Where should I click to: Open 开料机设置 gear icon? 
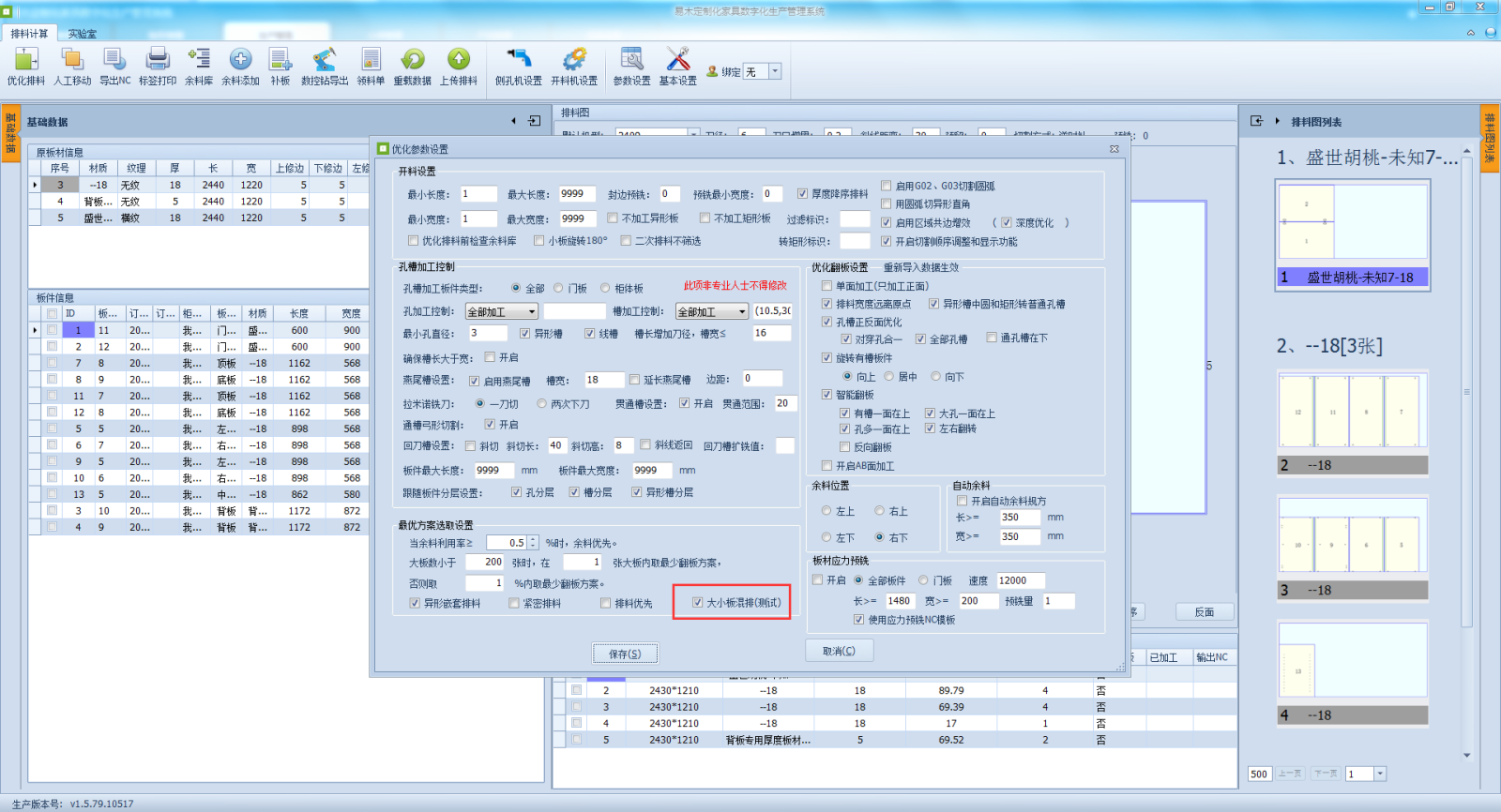pyautogui.click(x=573, y=61)
